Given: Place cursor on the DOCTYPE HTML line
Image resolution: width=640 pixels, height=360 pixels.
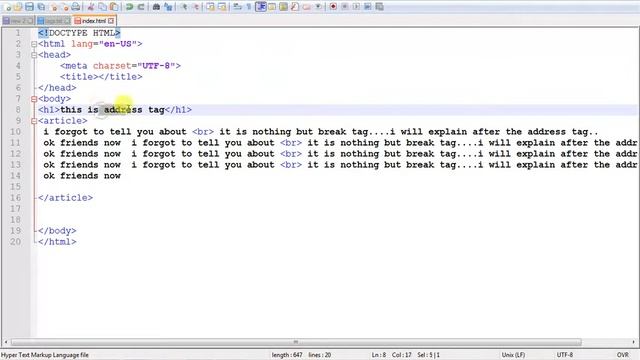Looking at the screenshot, I should (x=79, y=33).
